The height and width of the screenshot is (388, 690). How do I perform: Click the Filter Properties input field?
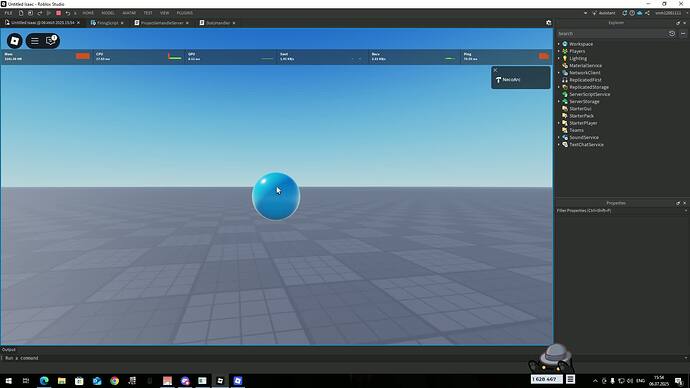pyautogui.click(x=620, y=211)
